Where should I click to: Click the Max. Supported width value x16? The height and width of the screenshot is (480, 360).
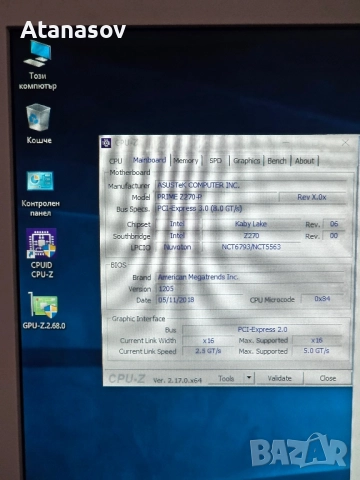317,340
